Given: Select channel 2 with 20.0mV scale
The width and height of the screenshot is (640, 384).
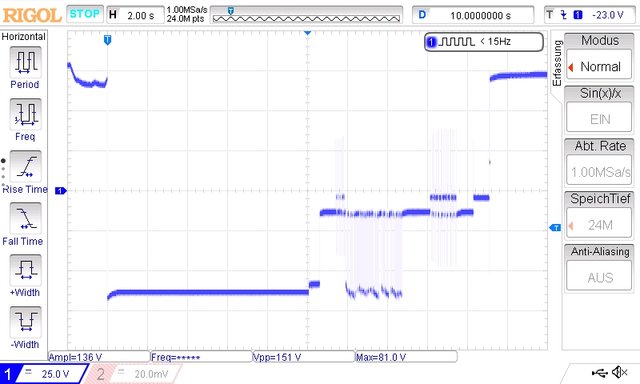Looking at the screenshot, I should pyautogui.click(x=134, y=374).
